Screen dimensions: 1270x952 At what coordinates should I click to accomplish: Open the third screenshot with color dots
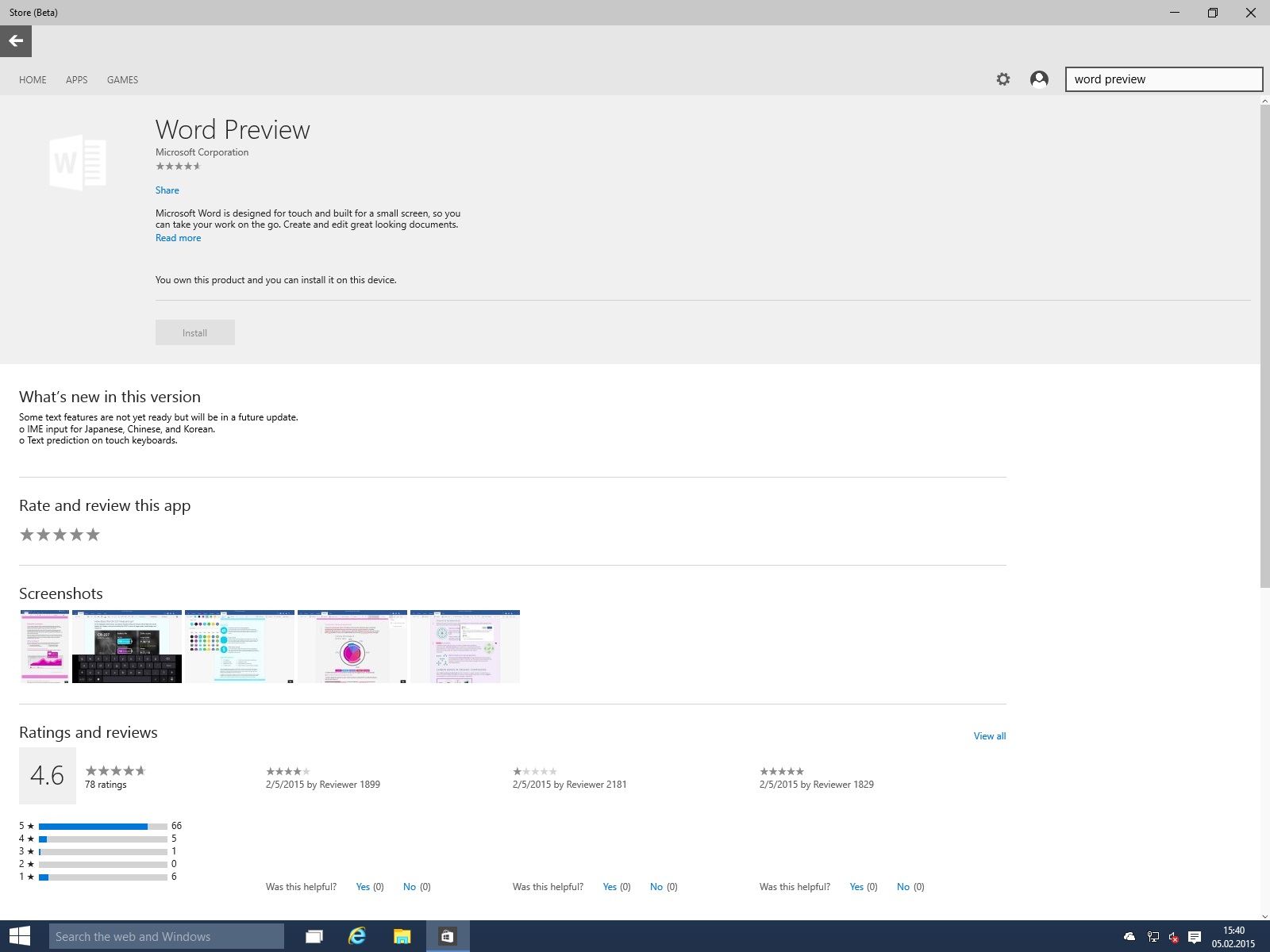pos(240,647)
